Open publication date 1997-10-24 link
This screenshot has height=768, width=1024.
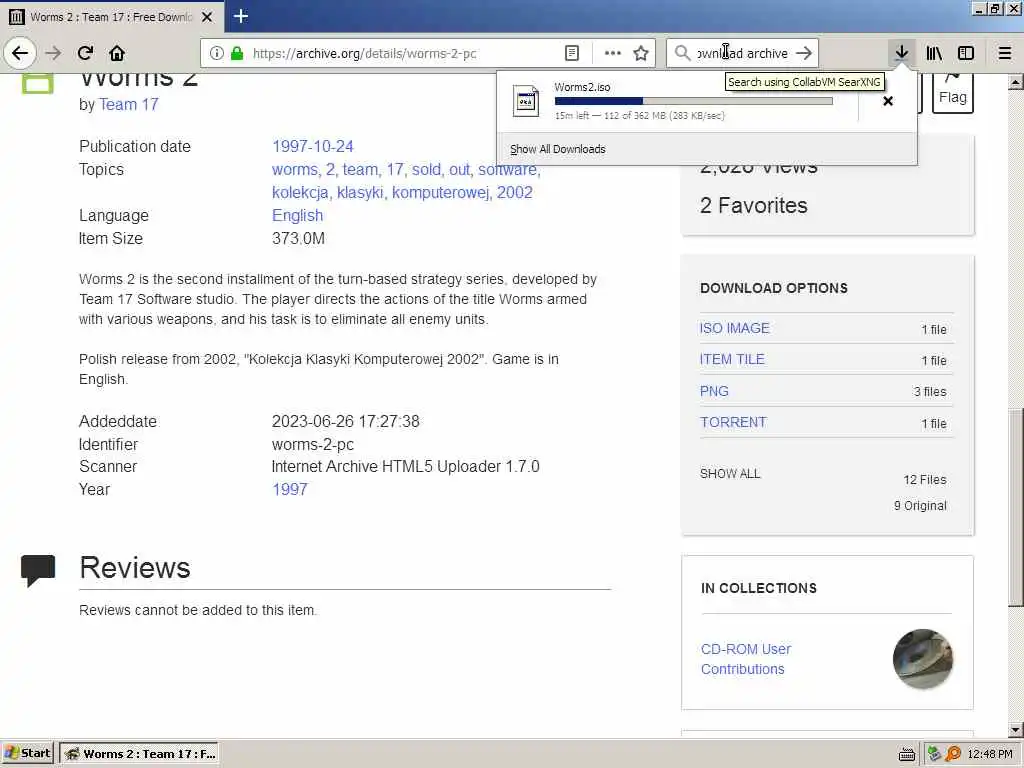pyautogui.click(x=313, y=146)
